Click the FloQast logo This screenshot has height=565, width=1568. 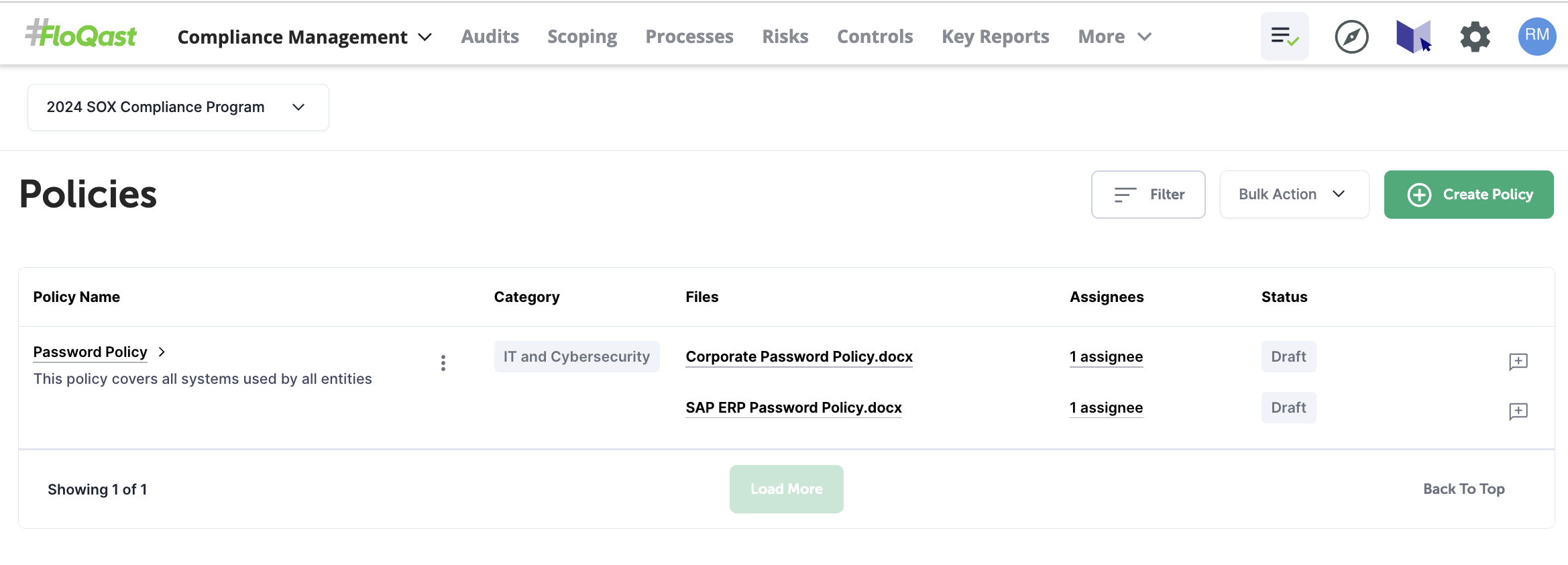click(81, 34)
